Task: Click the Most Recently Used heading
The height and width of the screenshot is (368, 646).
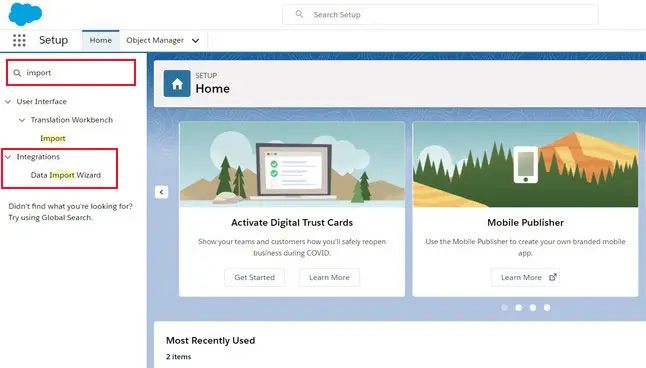Action: click(211, 340)
